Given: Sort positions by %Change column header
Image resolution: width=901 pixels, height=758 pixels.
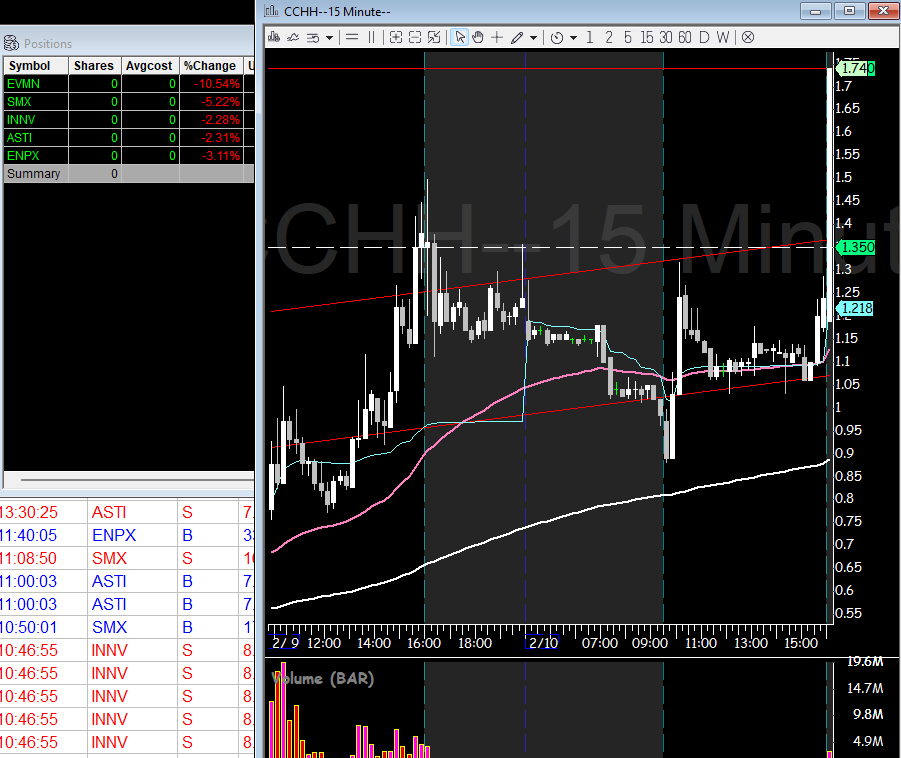Looking at the screenshot, I should pyautogui.click(x=211, y=66).
